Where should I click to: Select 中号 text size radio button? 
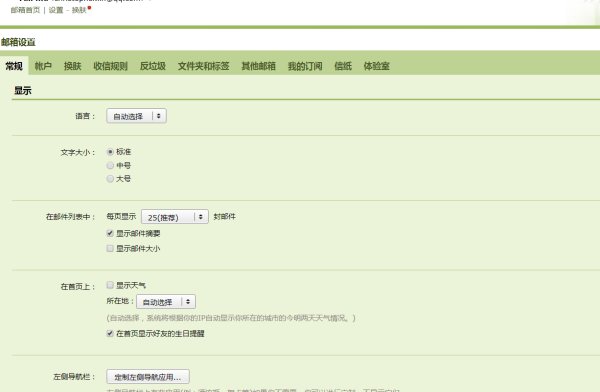coord(110,165)
